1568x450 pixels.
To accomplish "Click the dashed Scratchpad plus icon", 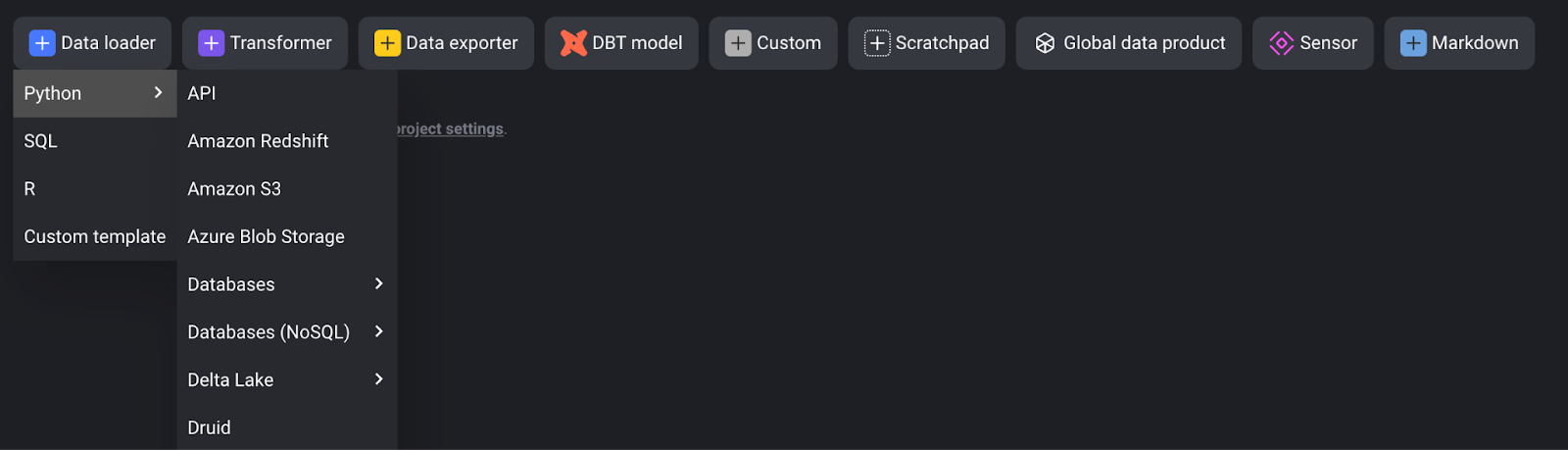I will tap(877, 43).
